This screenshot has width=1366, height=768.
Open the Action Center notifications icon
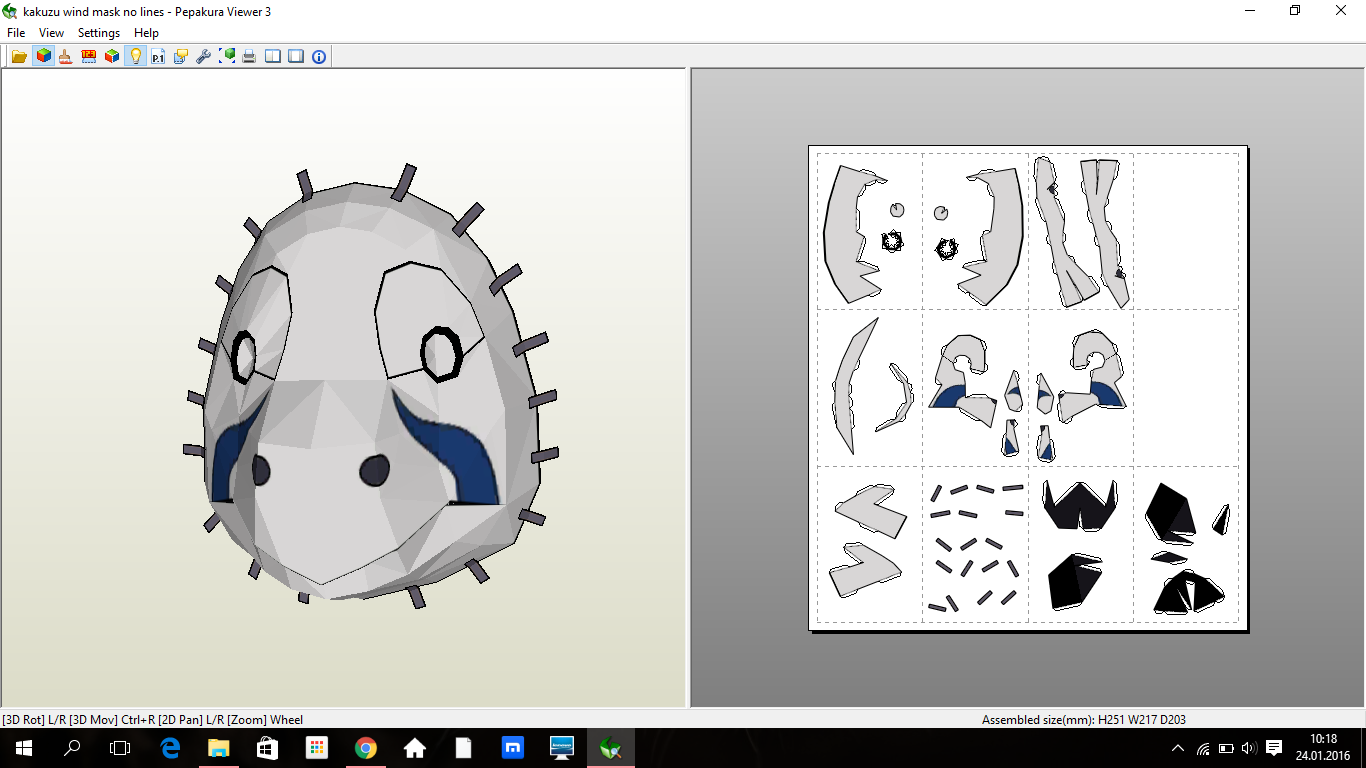click(x=1274, y=748)
